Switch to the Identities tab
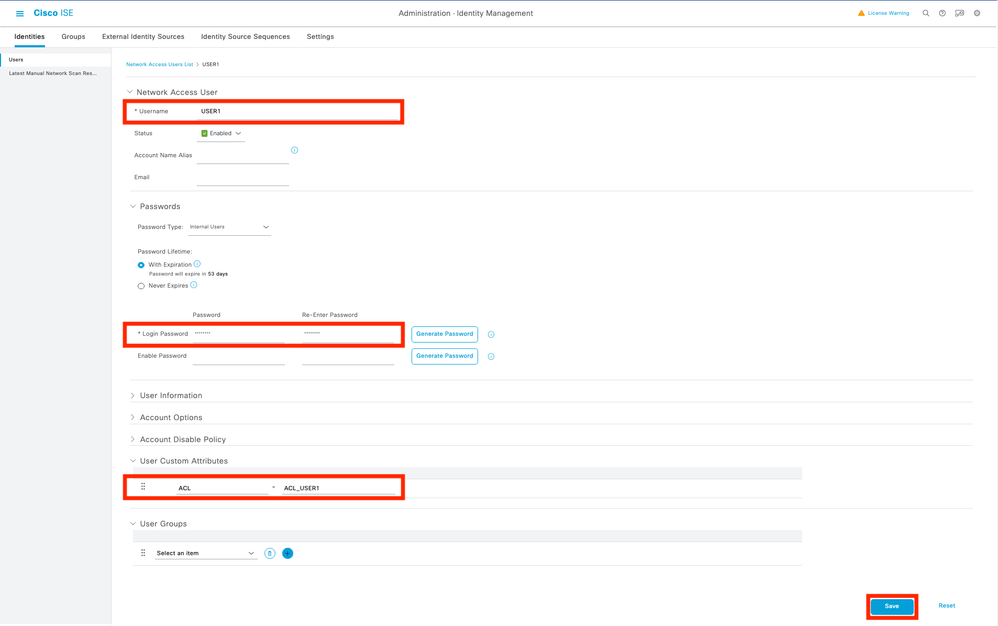The width and height of the screenshot is (998, 626). point(29,37)
